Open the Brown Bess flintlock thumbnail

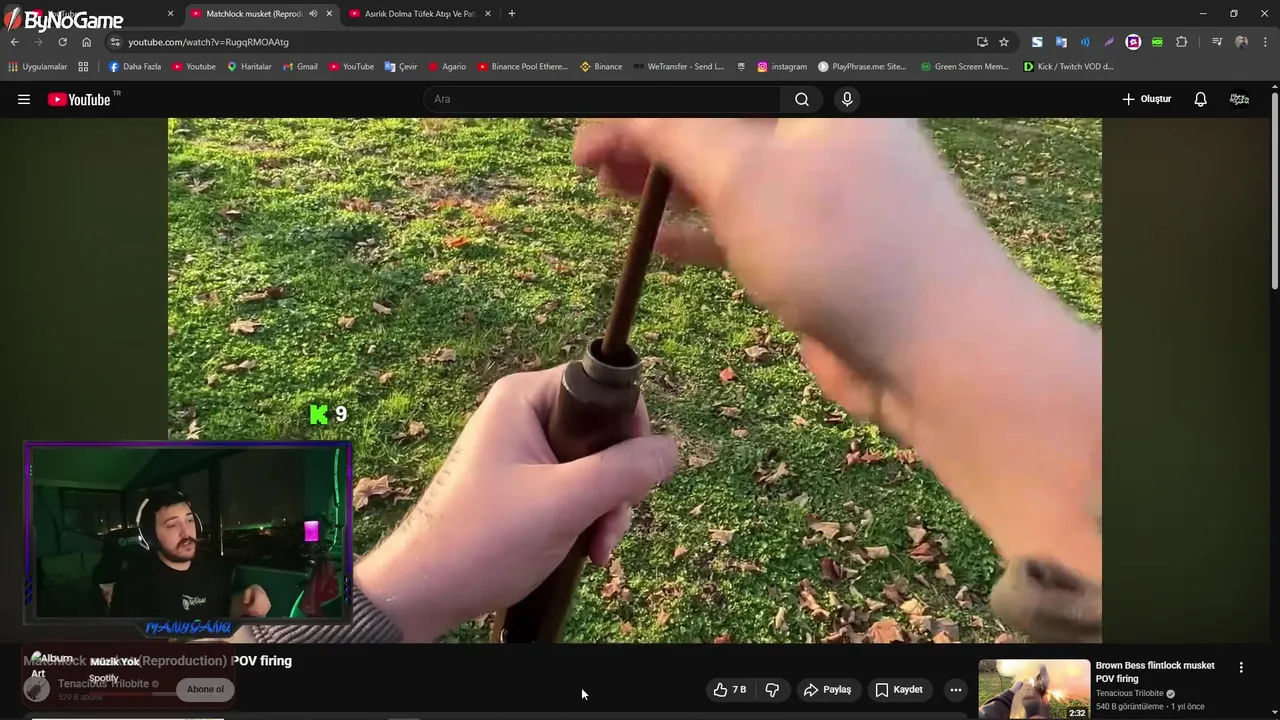pyautogui.click(x=1034, y=689)
